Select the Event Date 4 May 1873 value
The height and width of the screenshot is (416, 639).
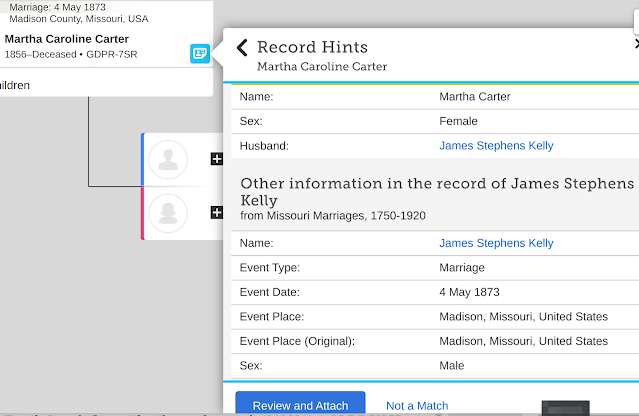(470, 292)
